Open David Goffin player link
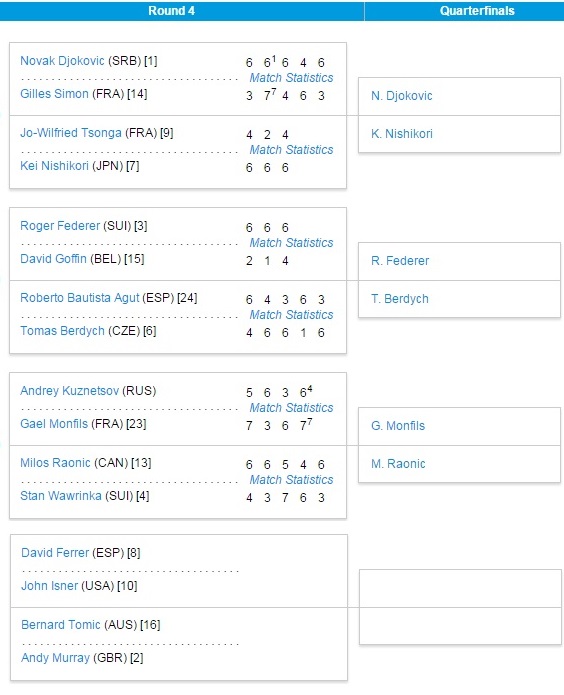Screen dimensions: 564x695 tap(53, 259)
